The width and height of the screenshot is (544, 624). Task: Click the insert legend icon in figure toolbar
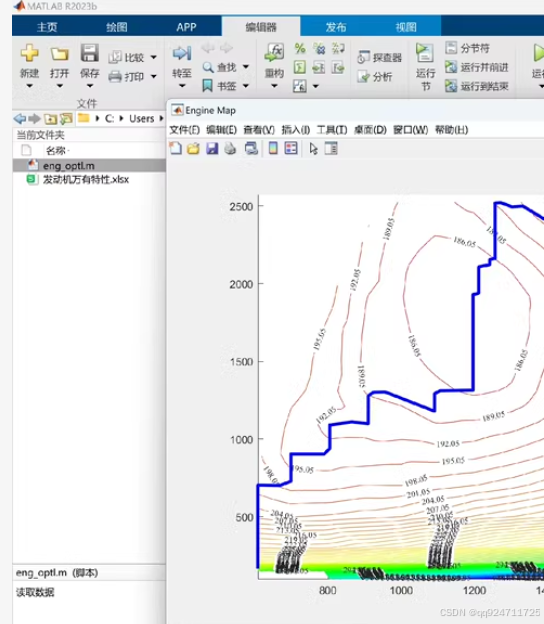tap(291, 148)
